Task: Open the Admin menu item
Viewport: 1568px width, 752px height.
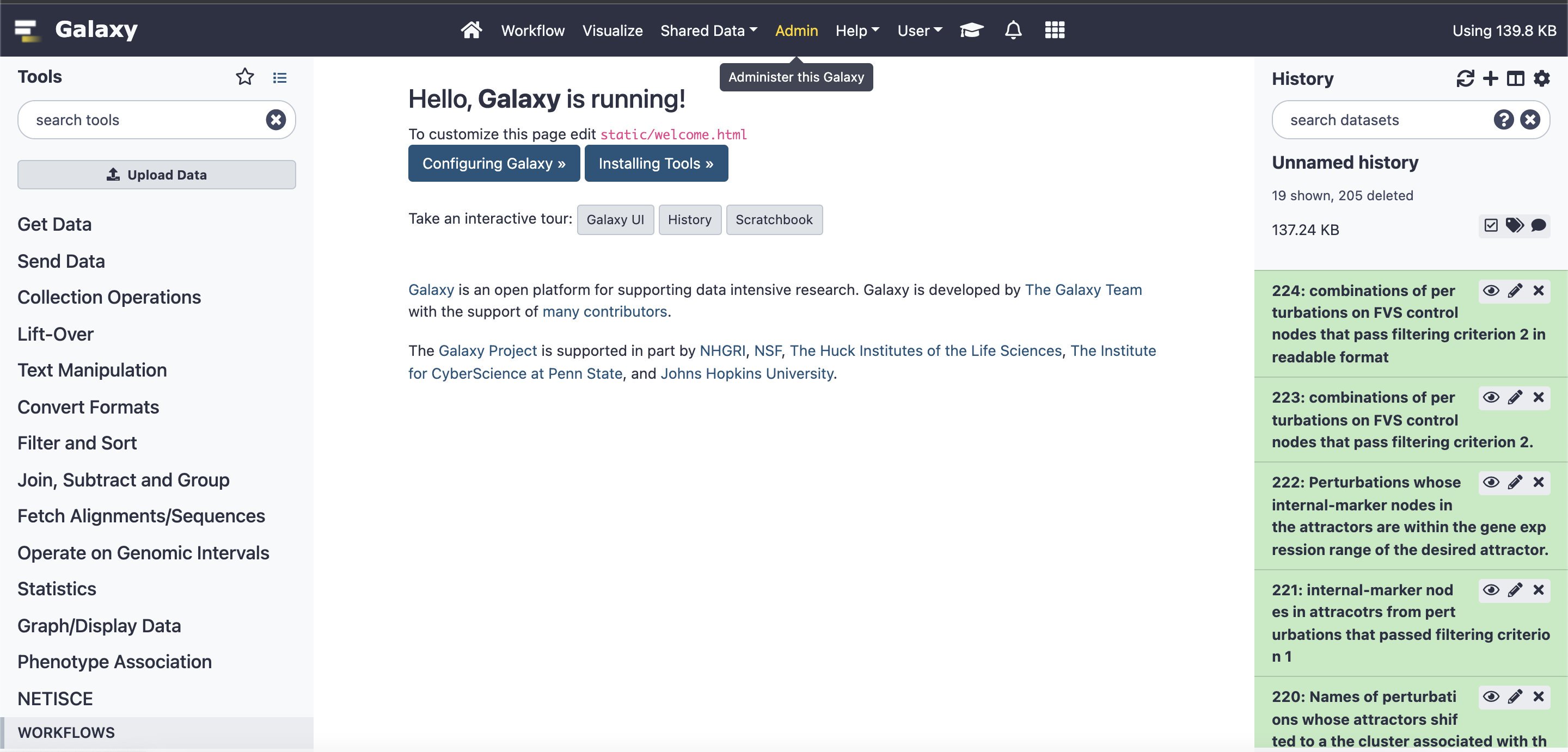Action: pos(796,30)
